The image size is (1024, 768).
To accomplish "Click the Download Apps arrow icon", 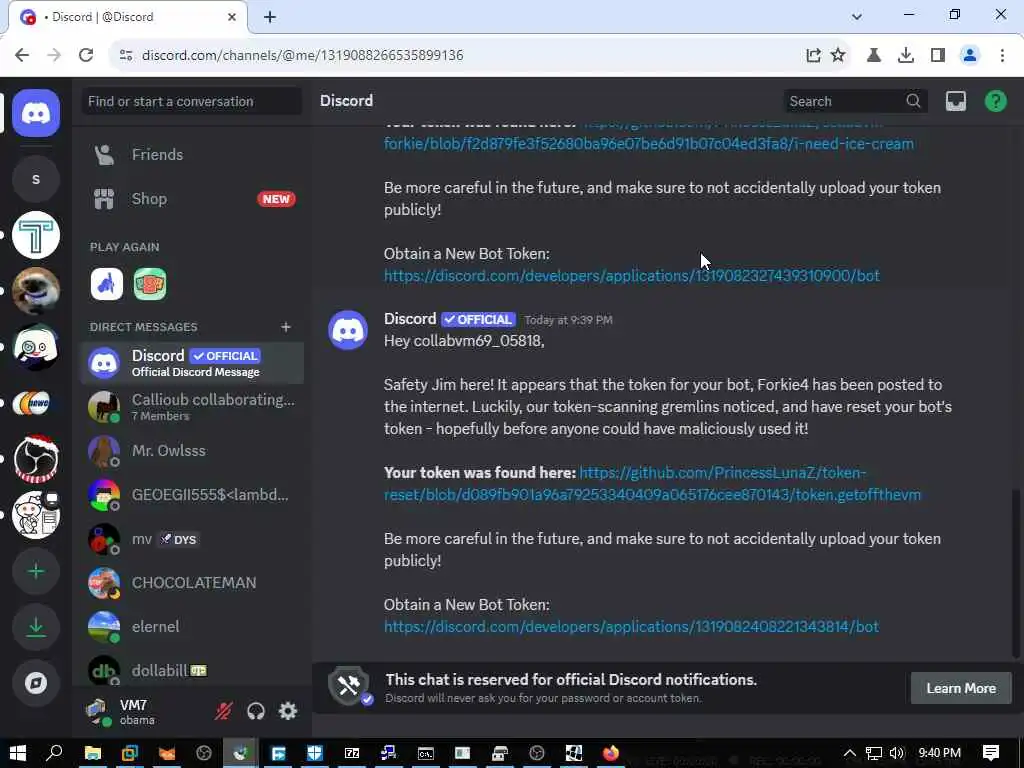I will [36, 628].
